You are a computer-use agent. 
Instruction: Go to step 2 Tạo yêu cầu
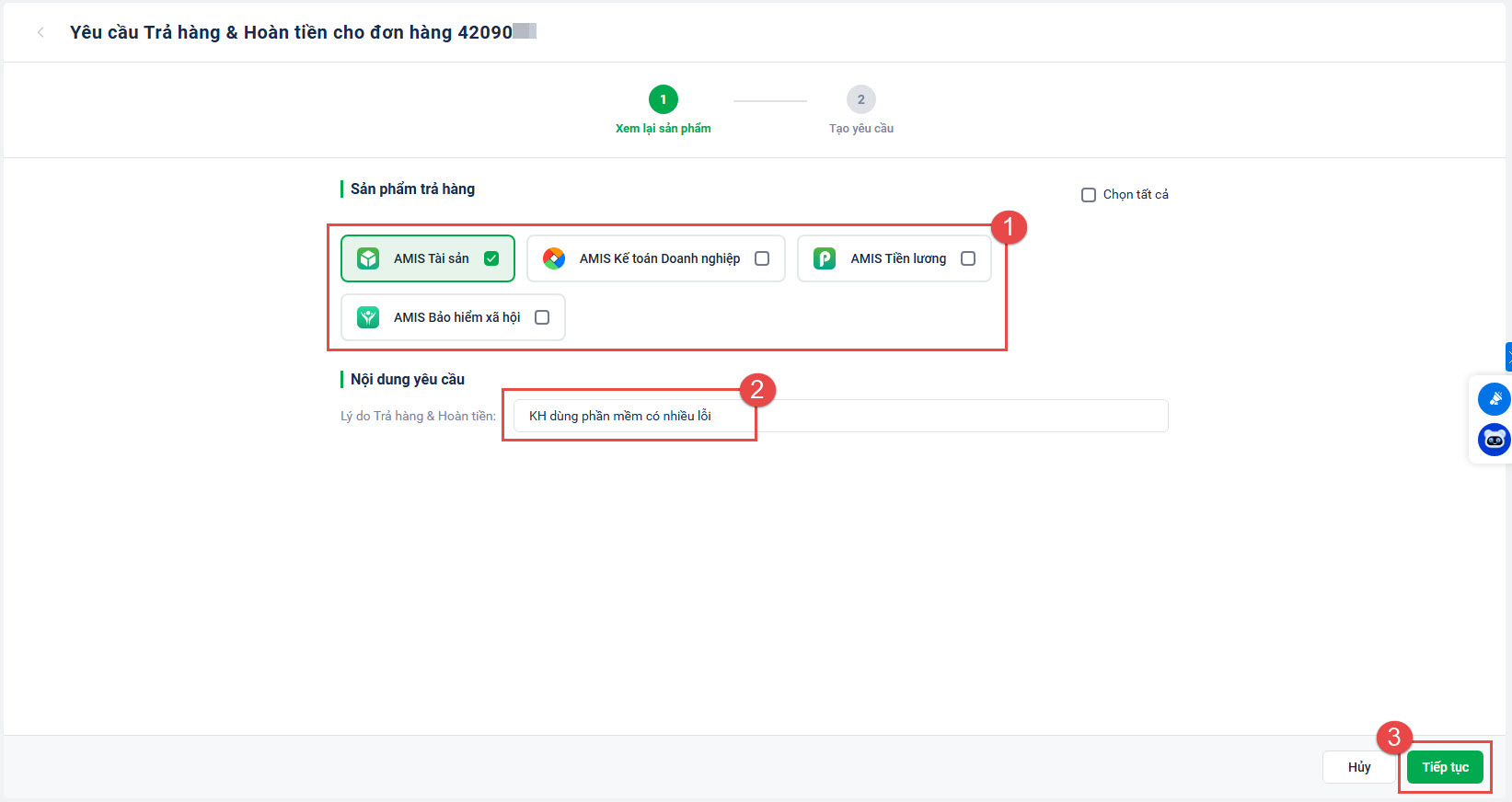click(860, 129)
